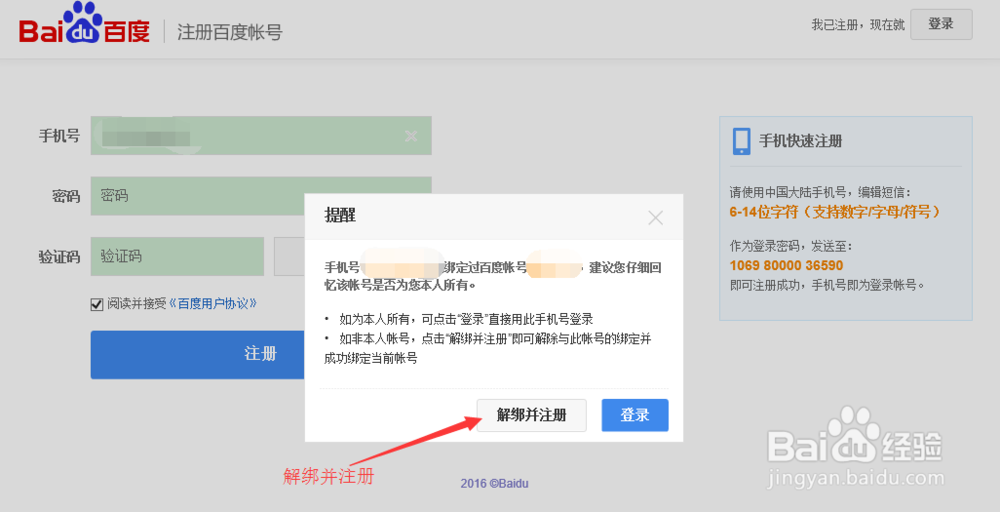Viewport: 1000px width, 512px height.
Task: Click the blue 登录 button in dialog
Action: 635,415
